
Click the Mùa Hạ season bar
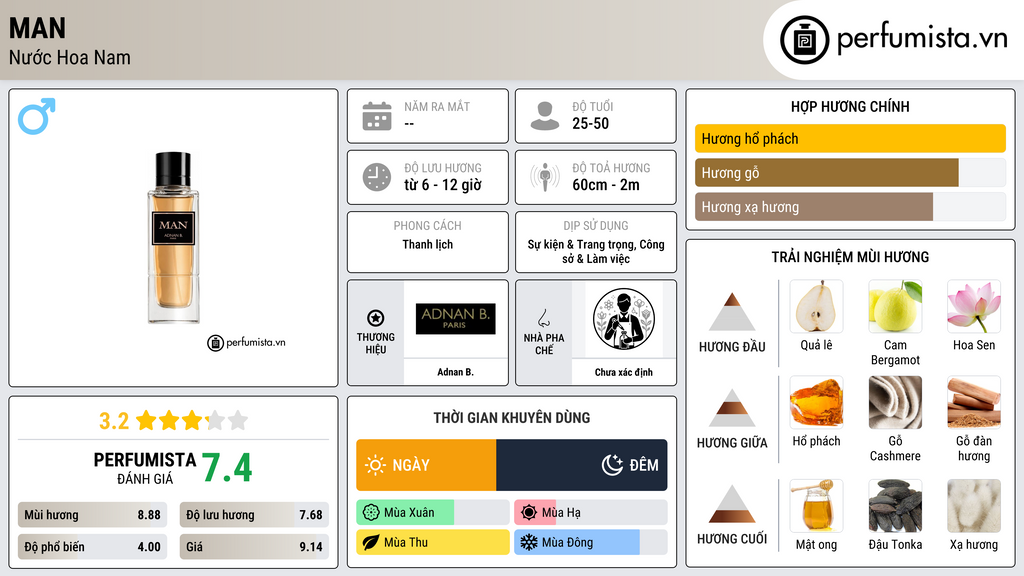click(x=590, y=513)
